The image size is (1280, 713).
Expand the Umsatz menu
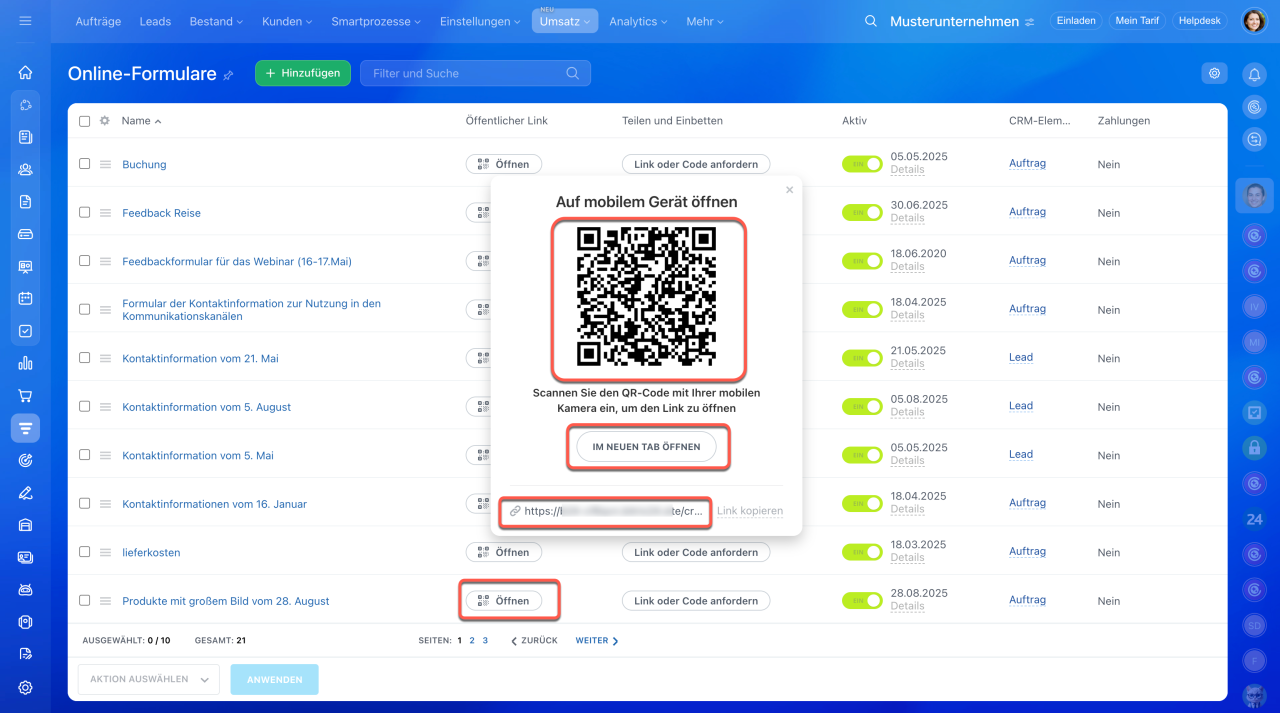tap(565, 21)
